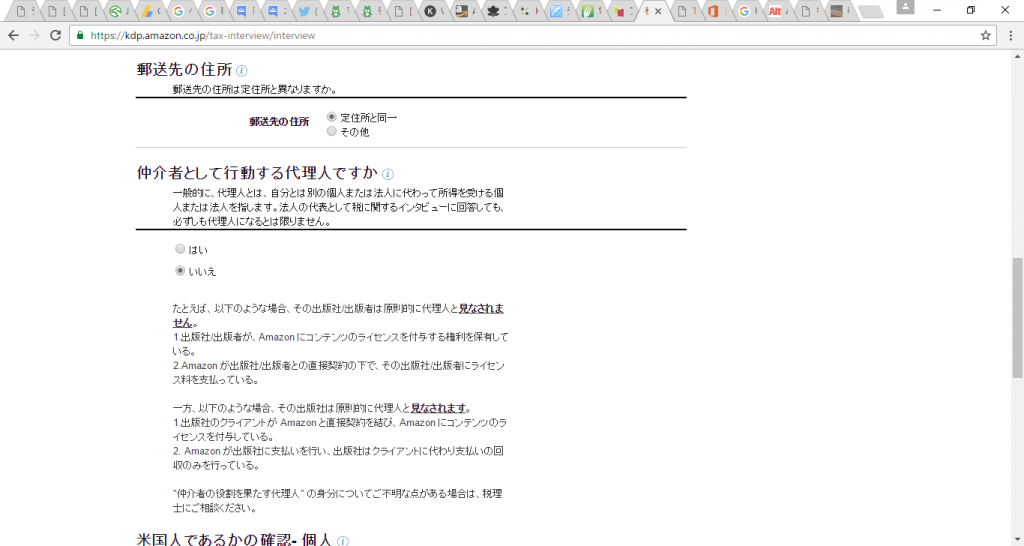Image resolution: width=1024 pixels, height=546 pixels.
Task: Select 定住所と同一 mailing address option
Action: 332,117
